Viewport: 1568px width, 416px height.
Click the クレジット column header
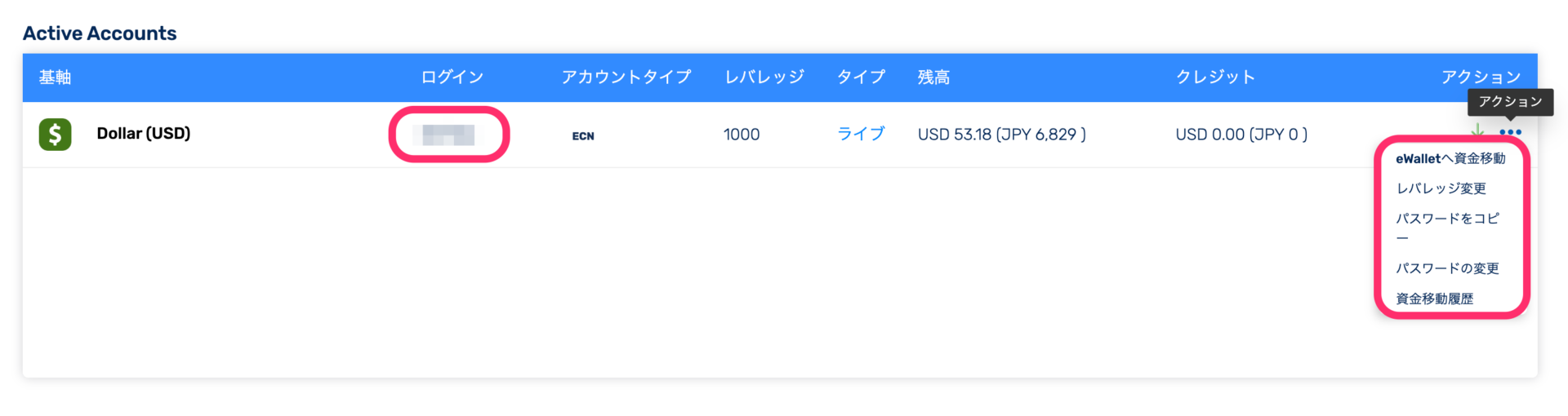tap(1215, 77)
